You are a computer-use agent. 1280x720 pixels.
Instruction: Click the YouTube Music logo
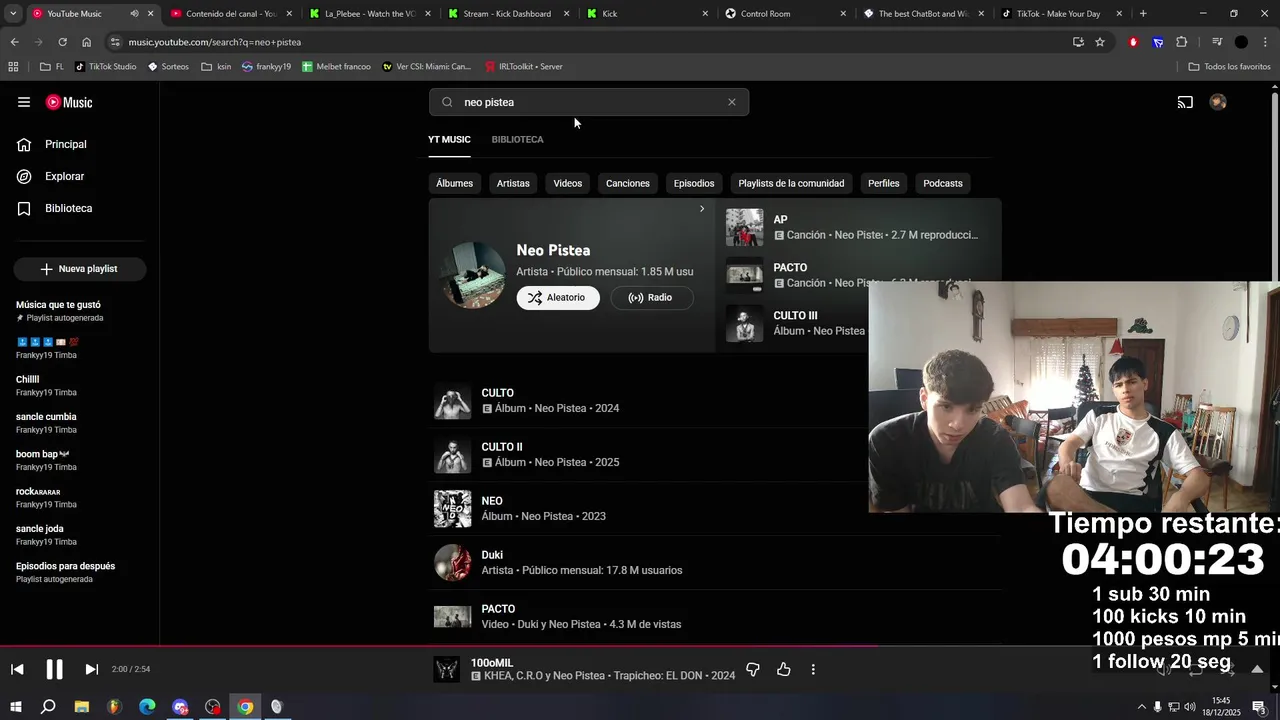pyautogui.click(x=69, y=102)
